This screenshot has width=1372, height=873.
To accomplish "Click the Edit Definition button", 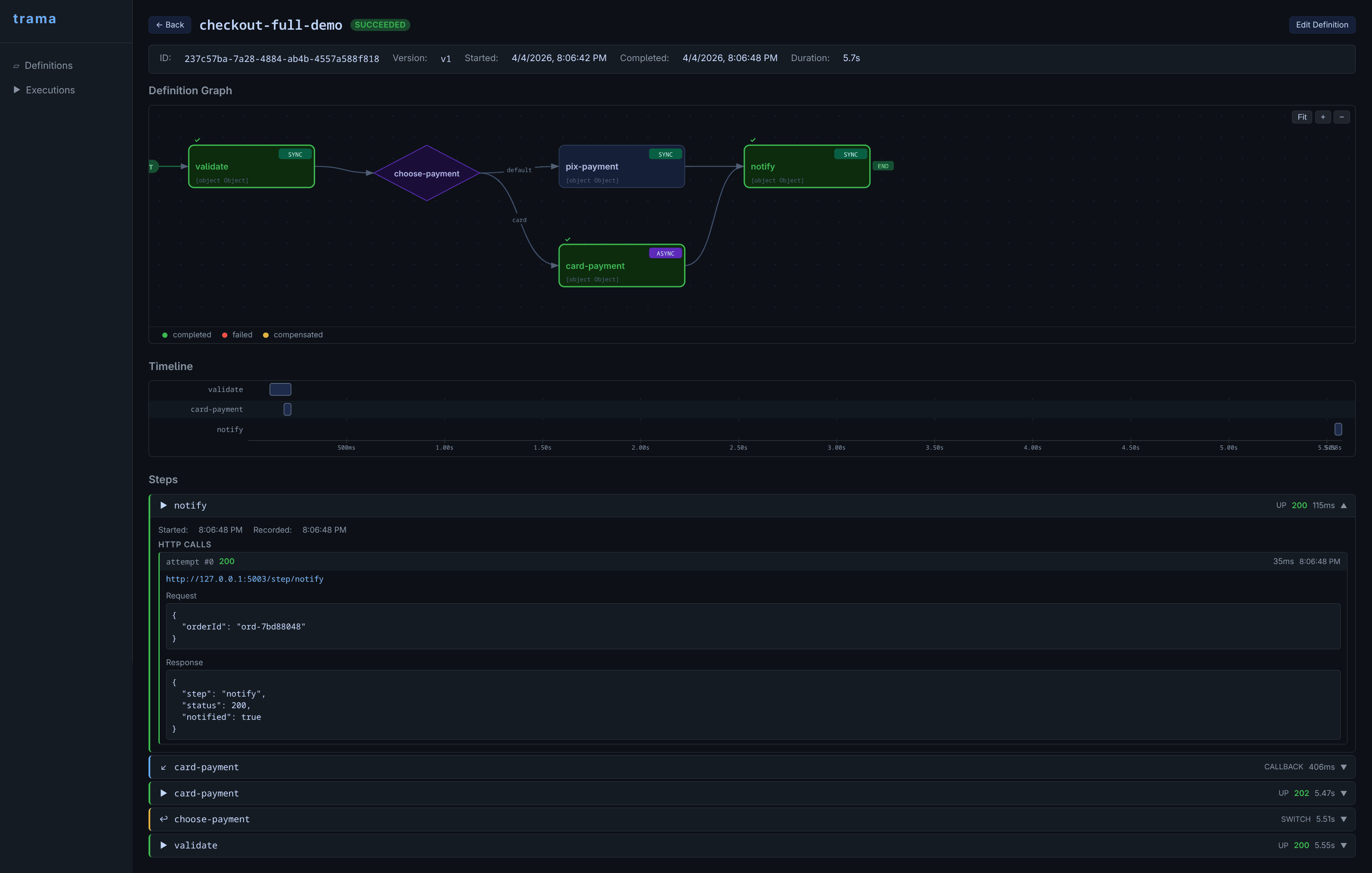I will click(1322, 25).
